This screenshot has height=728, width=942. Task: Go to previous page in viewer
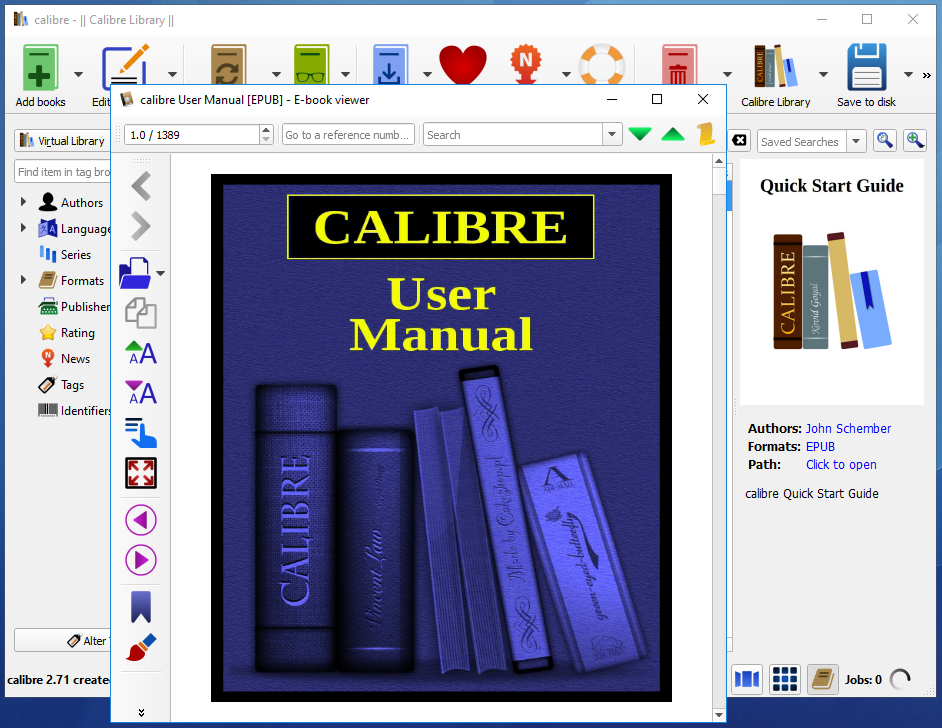pyautogui.click(x=141, y=520)
